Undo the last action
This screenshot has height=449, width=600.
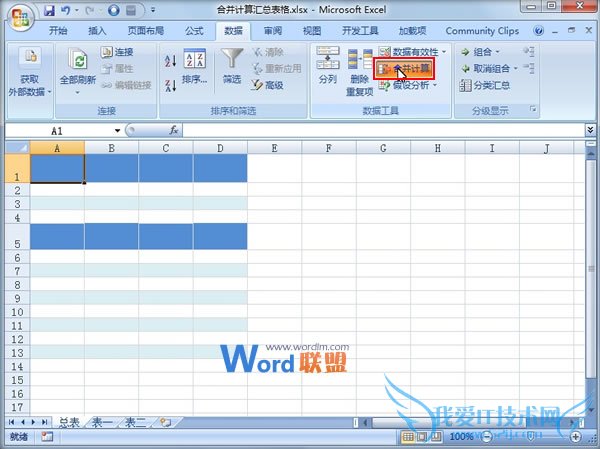click(65, 10)
